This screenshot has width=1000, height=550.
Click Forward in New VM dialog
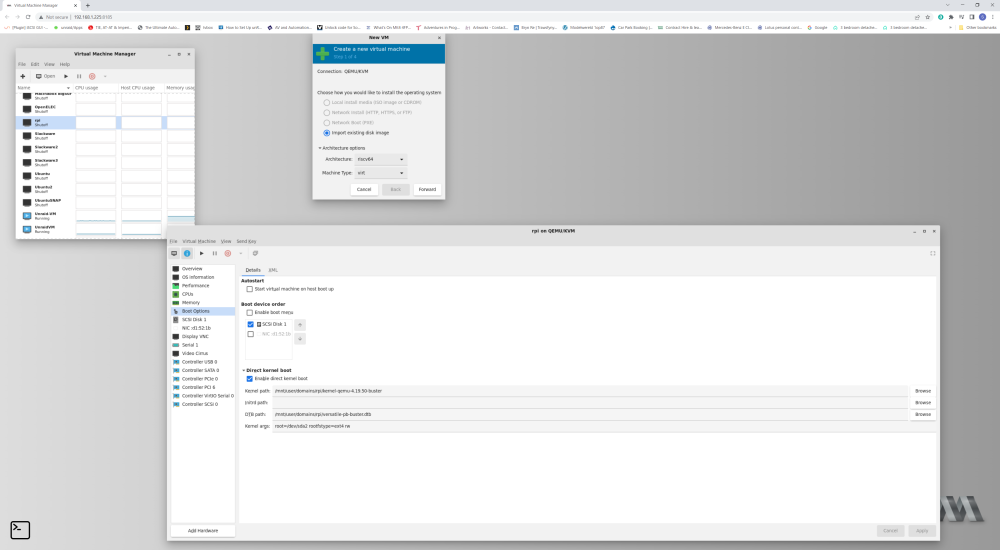click(x=427, y=190)
